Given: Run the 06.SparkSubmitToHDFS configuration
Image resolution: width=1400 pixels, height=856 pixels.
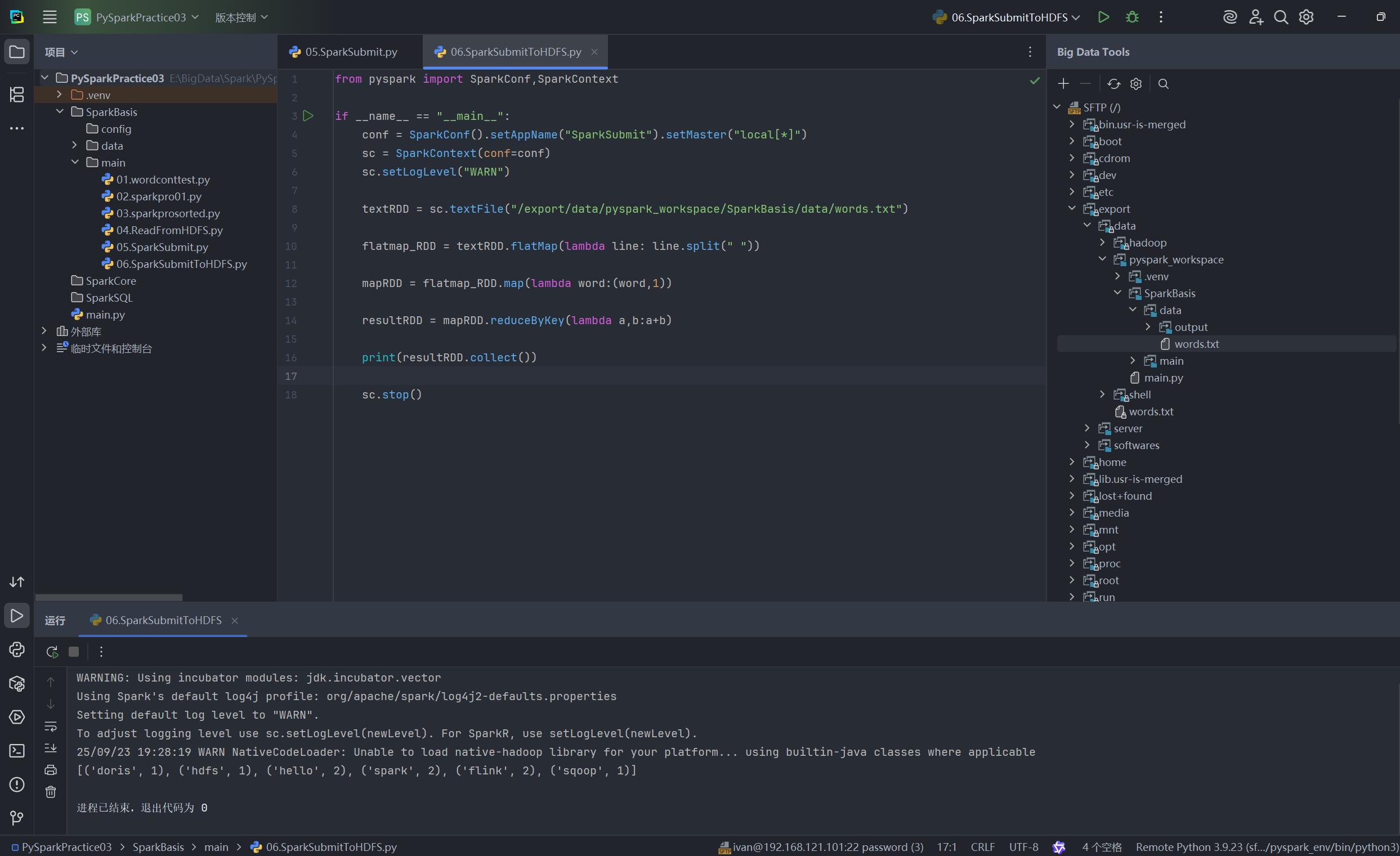Looking at the screenshot, I should click(x=1103, y=17).
